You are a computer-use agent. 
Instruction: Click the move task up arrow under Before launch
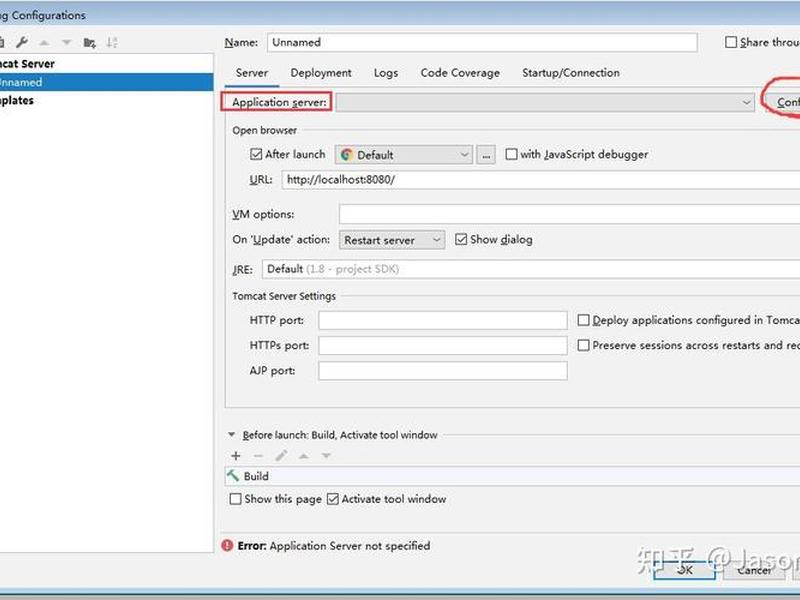pyautogui.click(x=304, y=456)
